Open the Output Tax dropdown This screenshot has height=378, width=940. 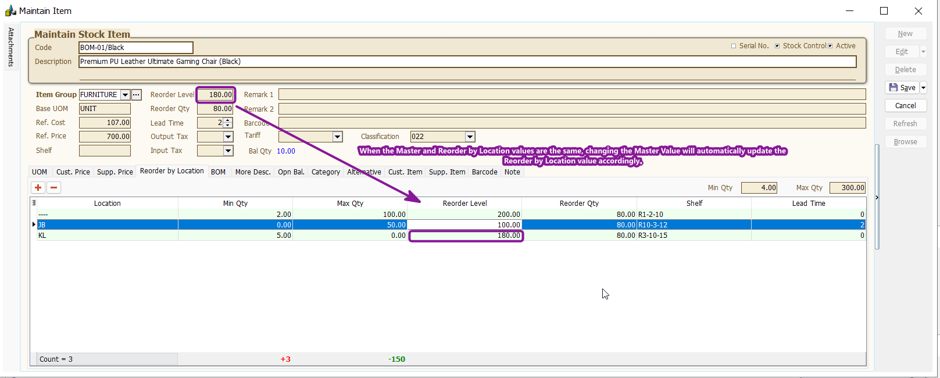coord(228,137)
